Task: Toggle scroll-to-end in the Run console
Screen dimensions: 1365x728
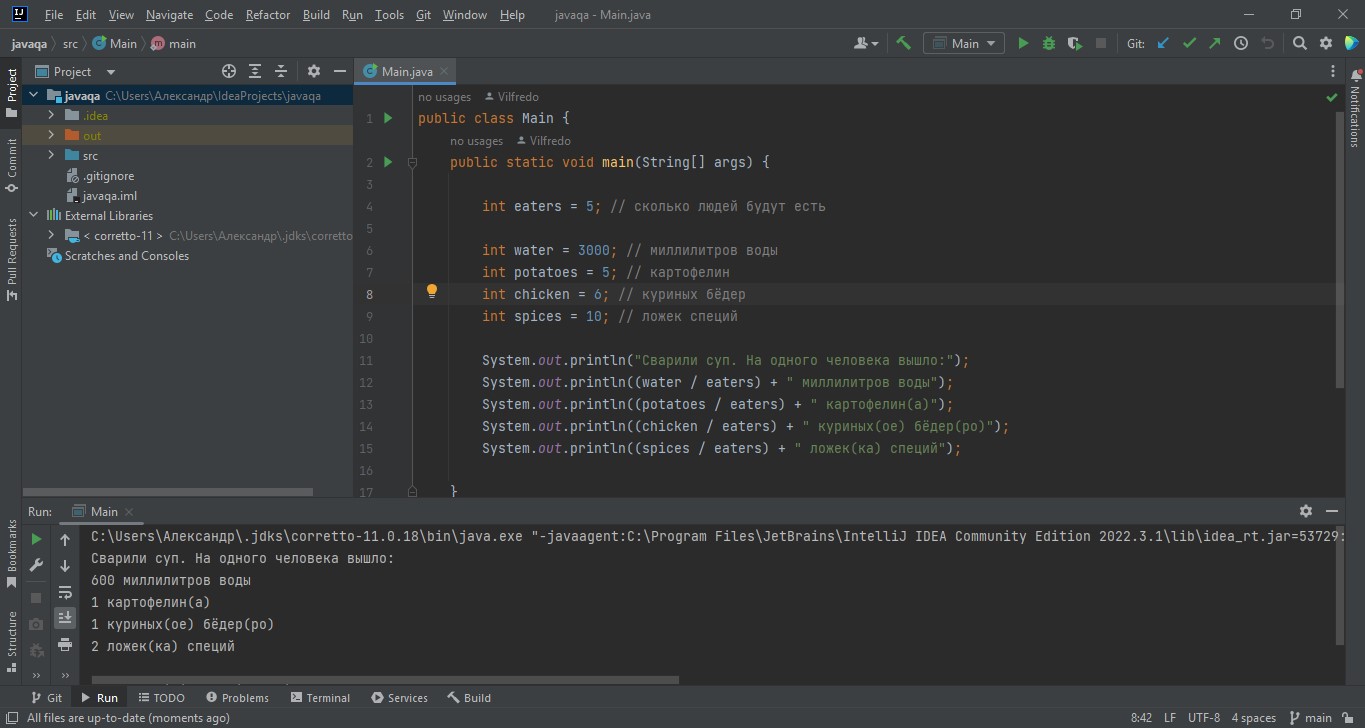Action: [65, 618]
